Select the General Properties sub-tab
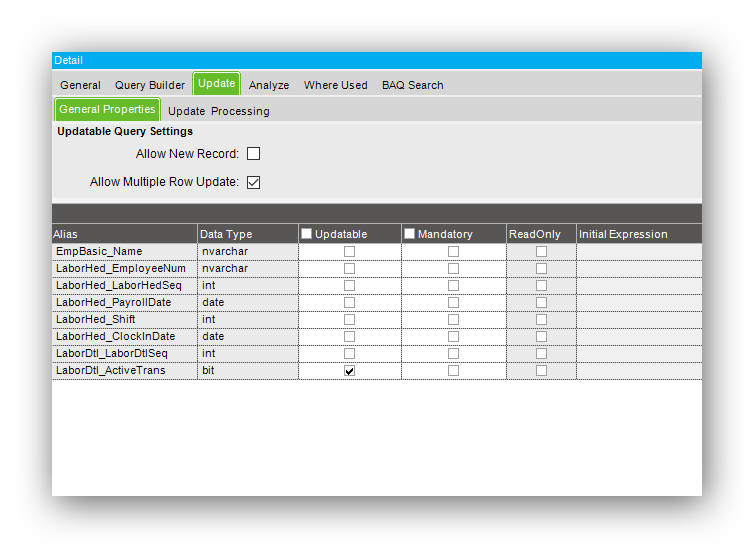Image resolution: width=754 pixels, height=548 pixels. tap(107, 109)
